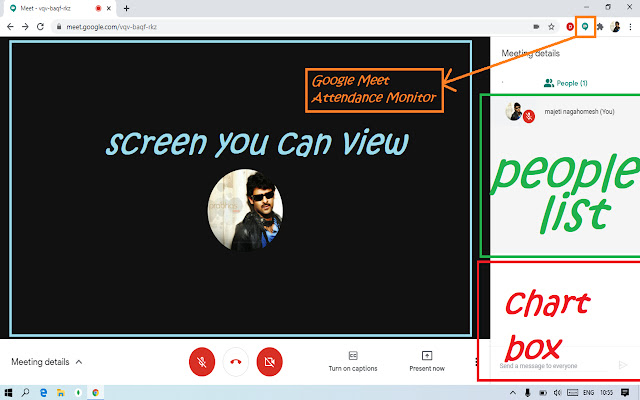Screen dimensions: 640x400
Task: Click Present now
Action: pyautogui.click(x=427, y=362)
